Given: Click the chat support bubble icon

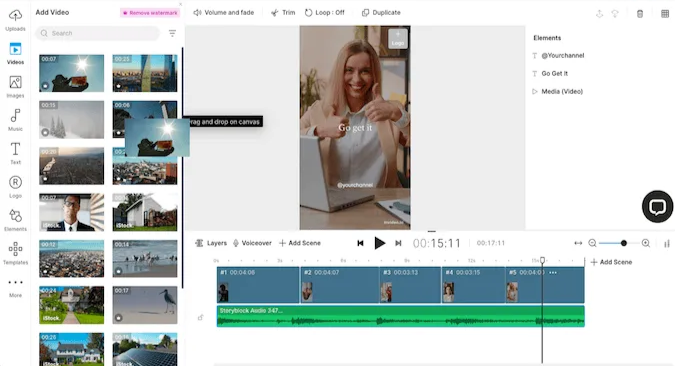Looking at the screenshot, I should [x=657, y=207].
